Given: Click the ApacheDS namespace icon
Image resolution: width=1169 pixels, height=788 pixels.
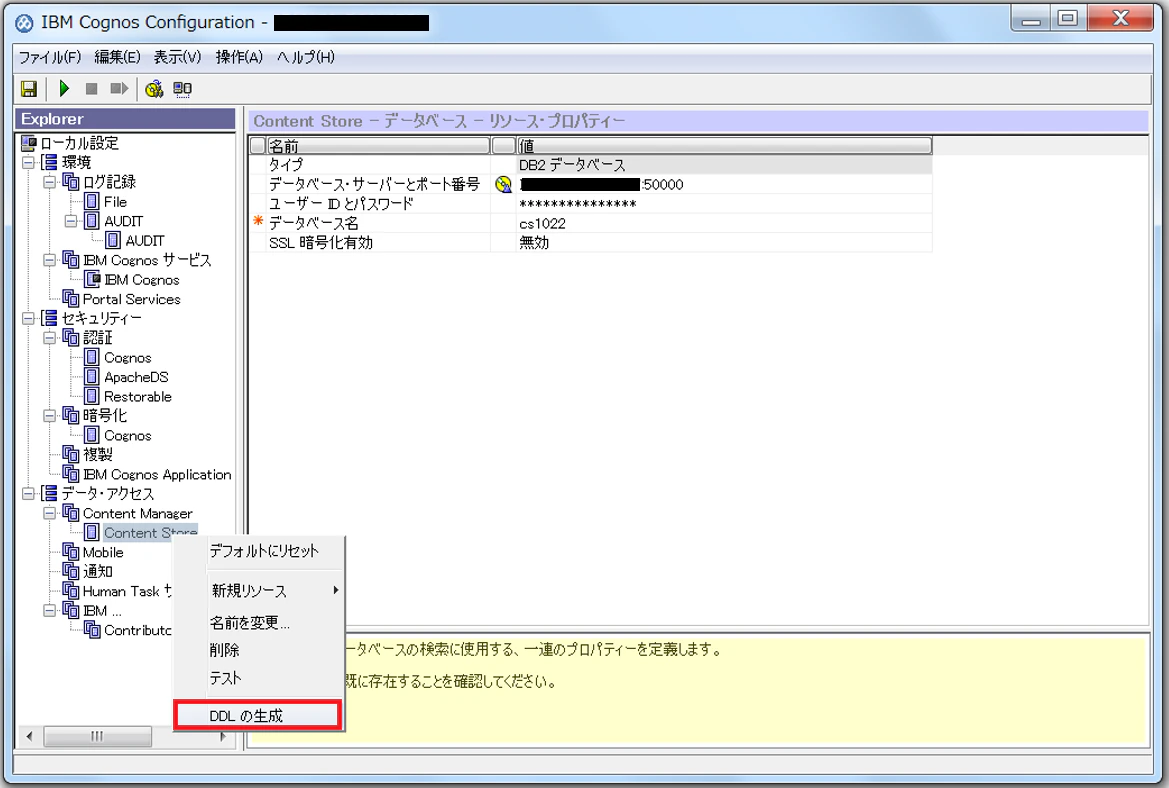Looking at the screenshot, I should (92, 377).
